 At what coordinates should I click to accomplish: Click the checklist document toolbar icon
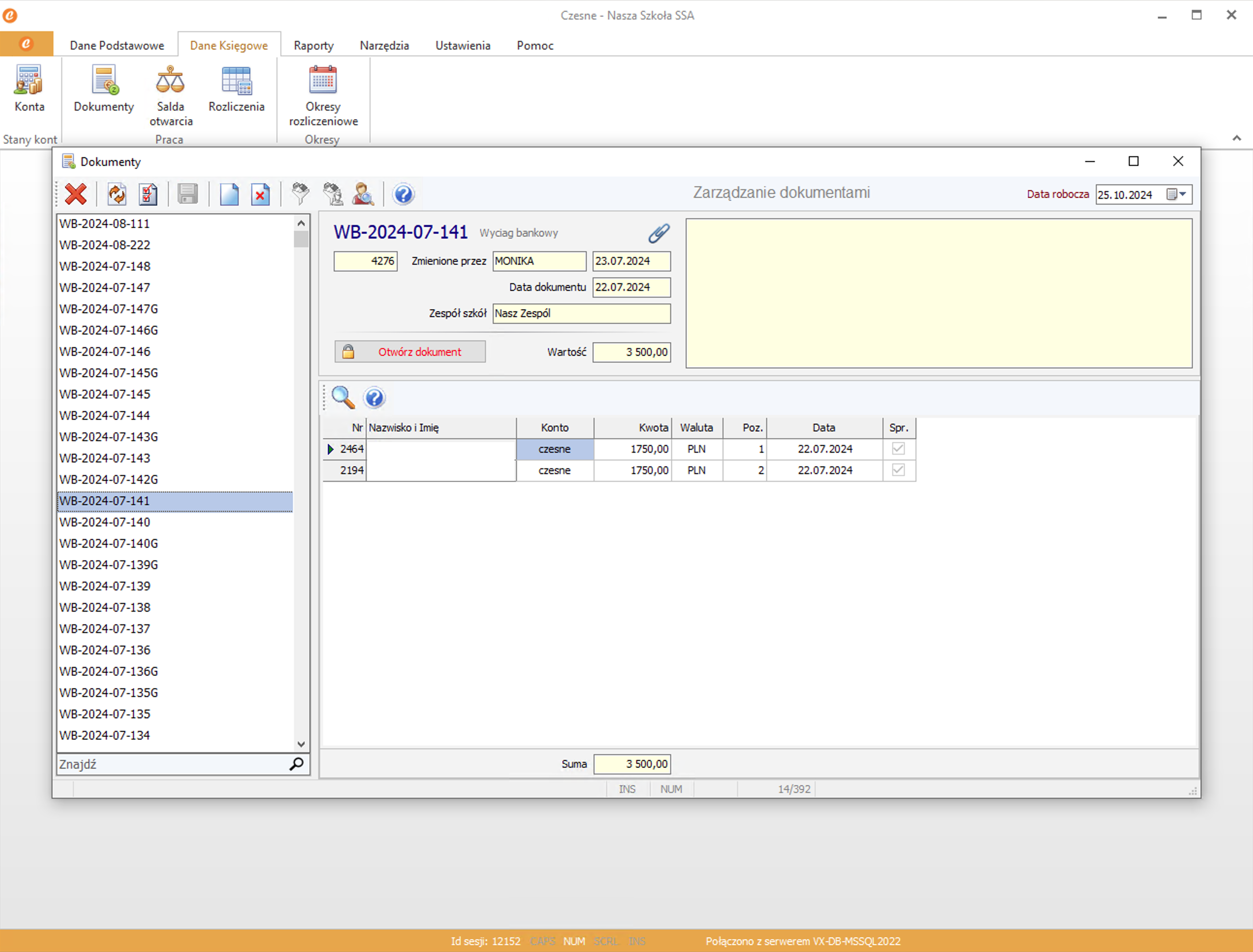click(x=148, y=194)
